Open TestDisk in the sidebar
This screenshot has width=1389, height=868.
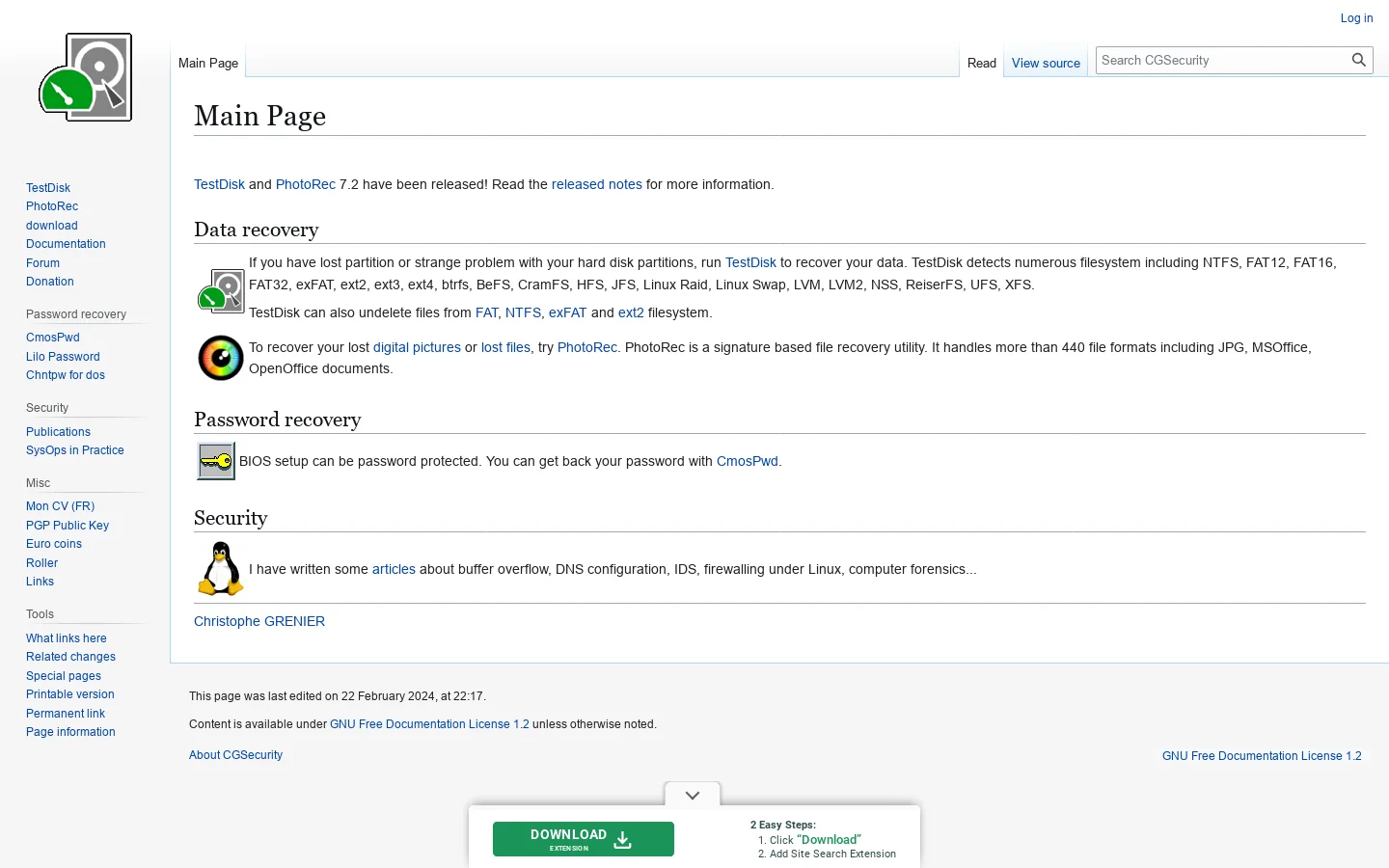[48, 188]
